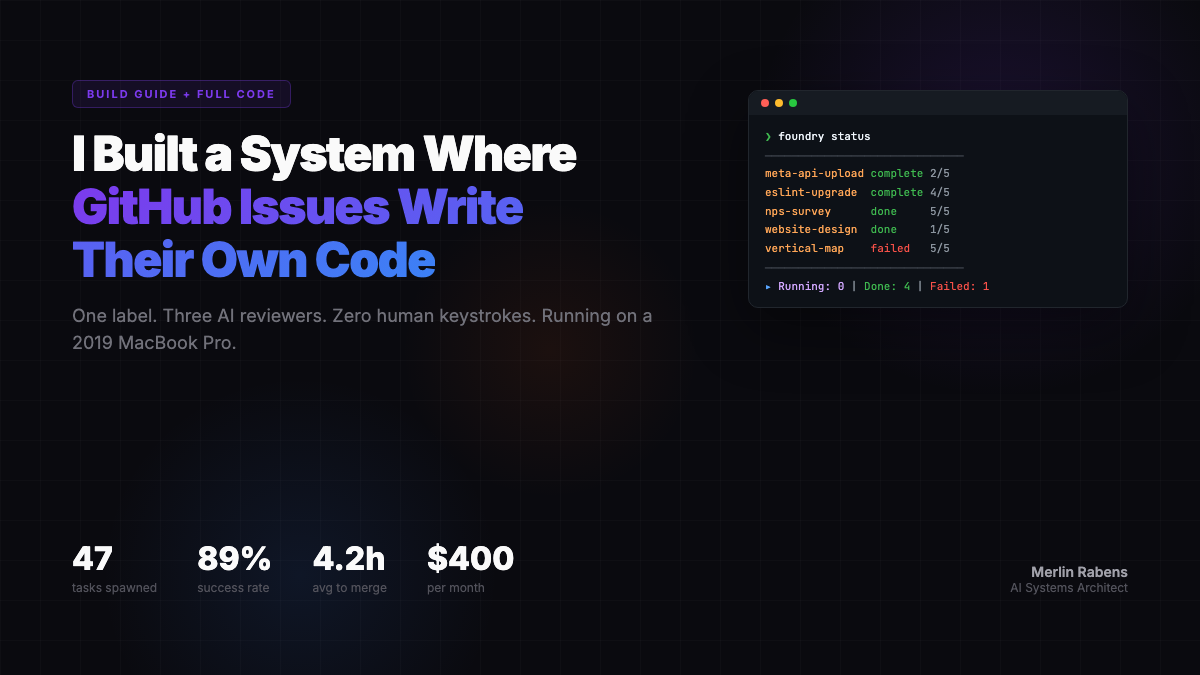Select the nps-survey task name
The width and height of the screenshot is (1200, 675).
798,211
